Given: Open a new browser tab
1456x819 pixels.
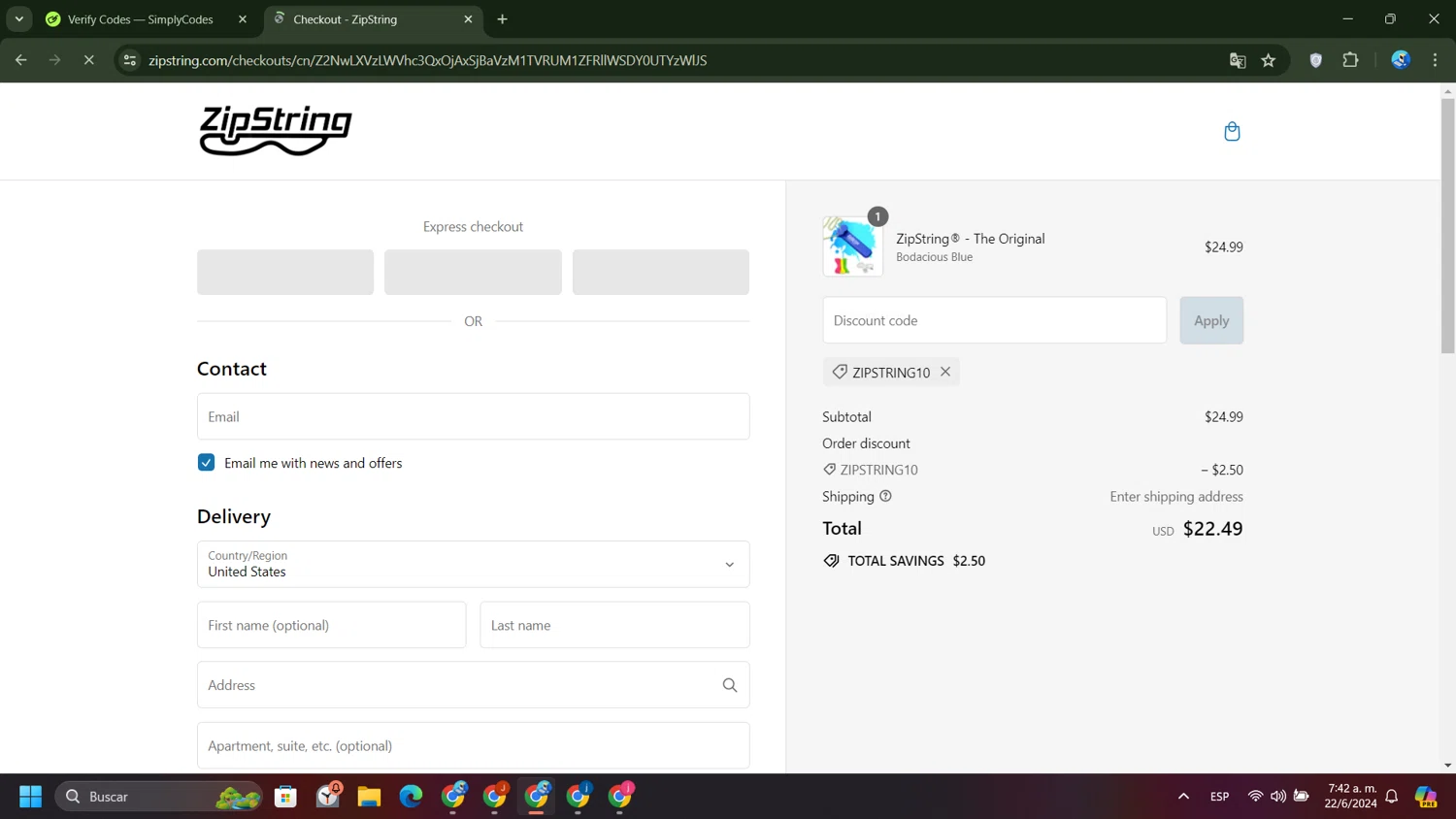Looking at the screenshot, I should click(502, 19).
